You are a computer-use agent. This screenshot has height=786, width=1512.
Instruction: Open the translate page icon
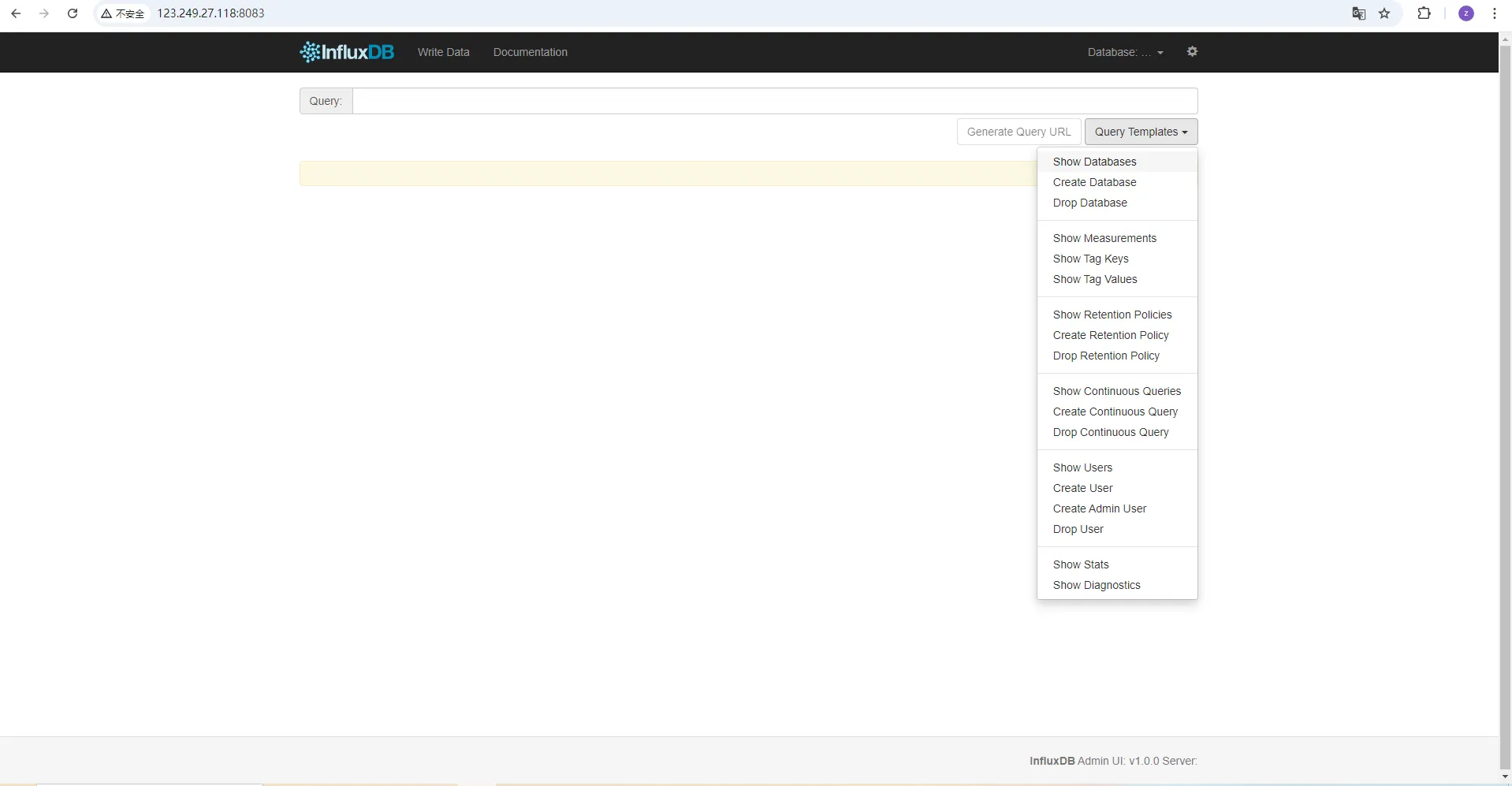pos(1358,13)
